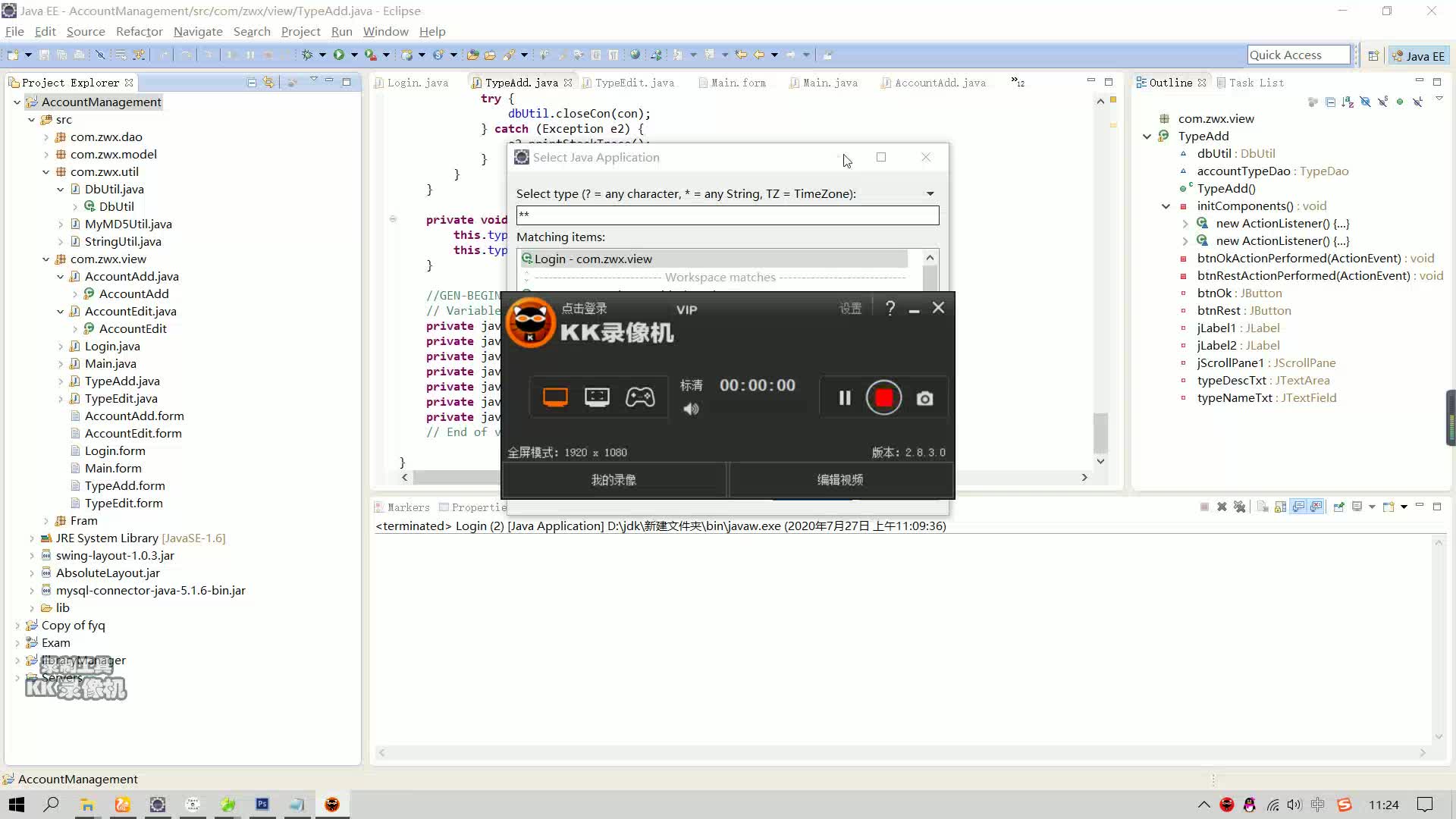Stop recording in KK recorder

(x=883, y=398)
